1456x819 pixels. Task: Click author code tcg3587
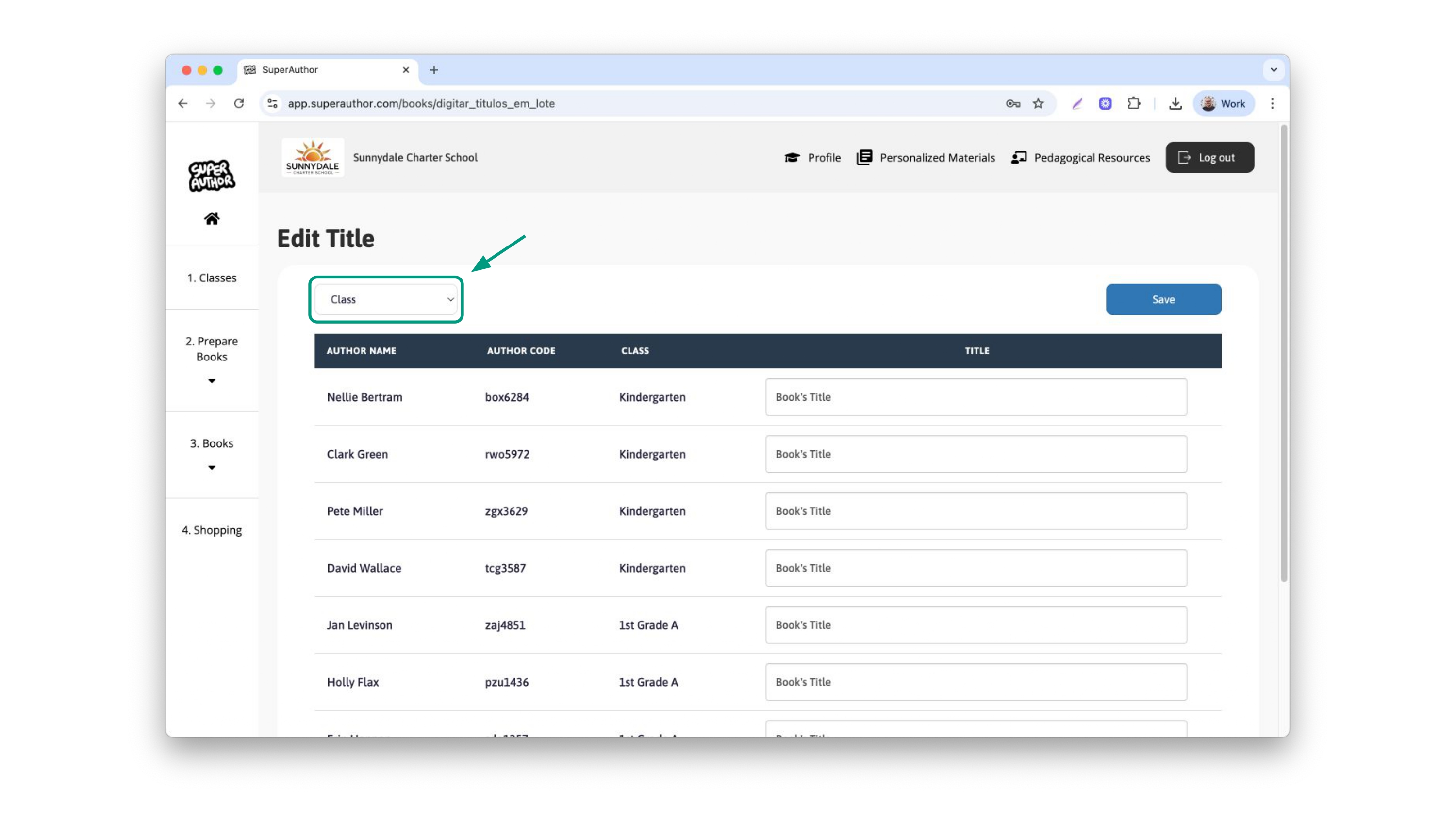pos(505,569)
